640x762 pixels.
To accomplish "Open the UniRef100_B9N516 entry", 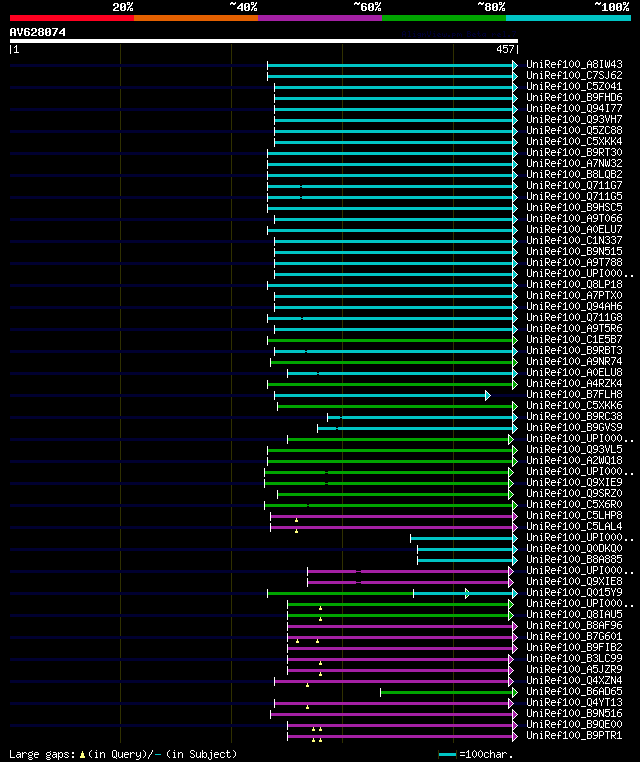I will tap(574, 713).
